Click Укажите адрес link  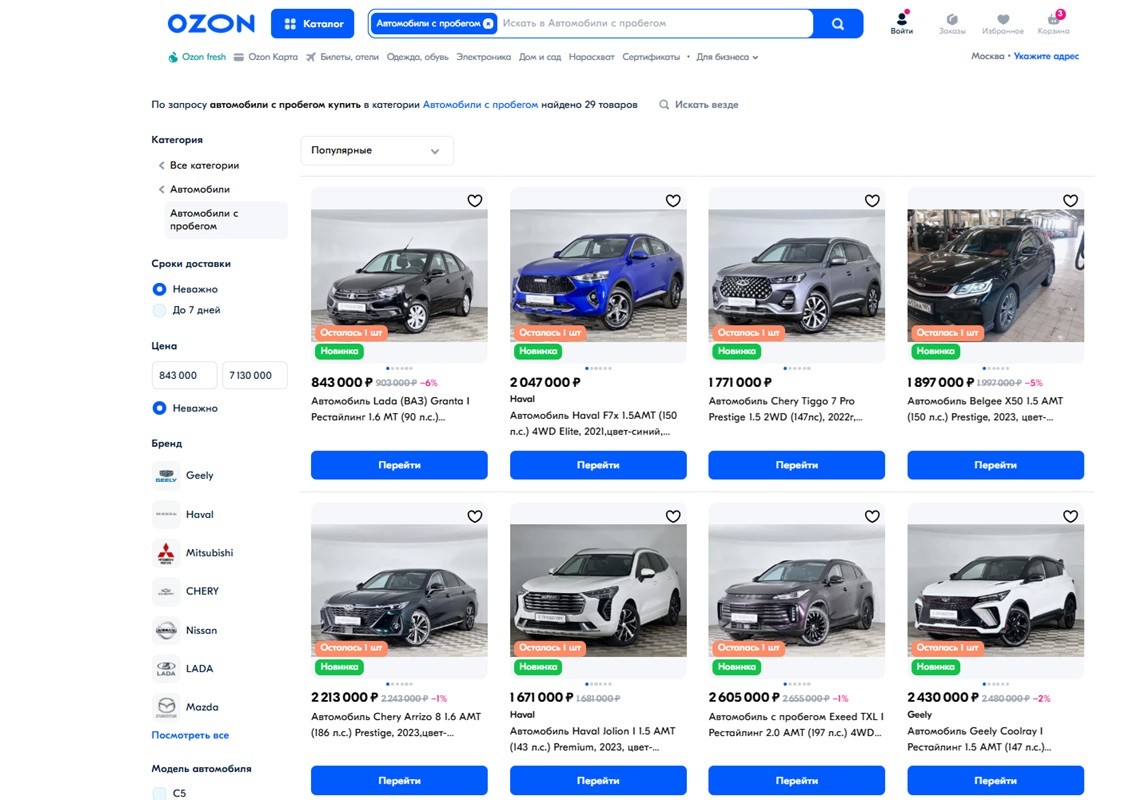(1046, 56)
